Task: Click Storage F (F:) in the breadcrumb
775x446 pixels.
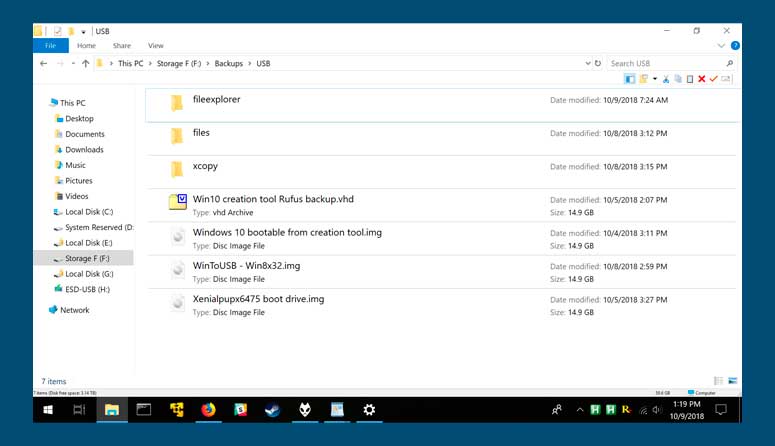Action: (179, 63)
